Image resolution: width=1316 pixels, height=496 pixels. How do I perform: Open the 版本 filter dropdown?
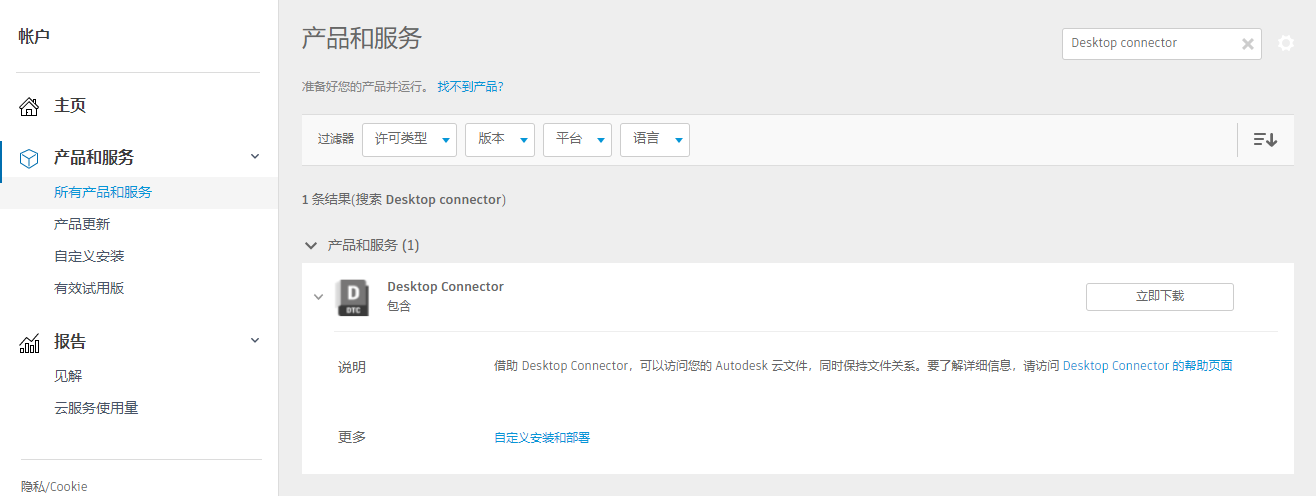click(x=500, y=139)
